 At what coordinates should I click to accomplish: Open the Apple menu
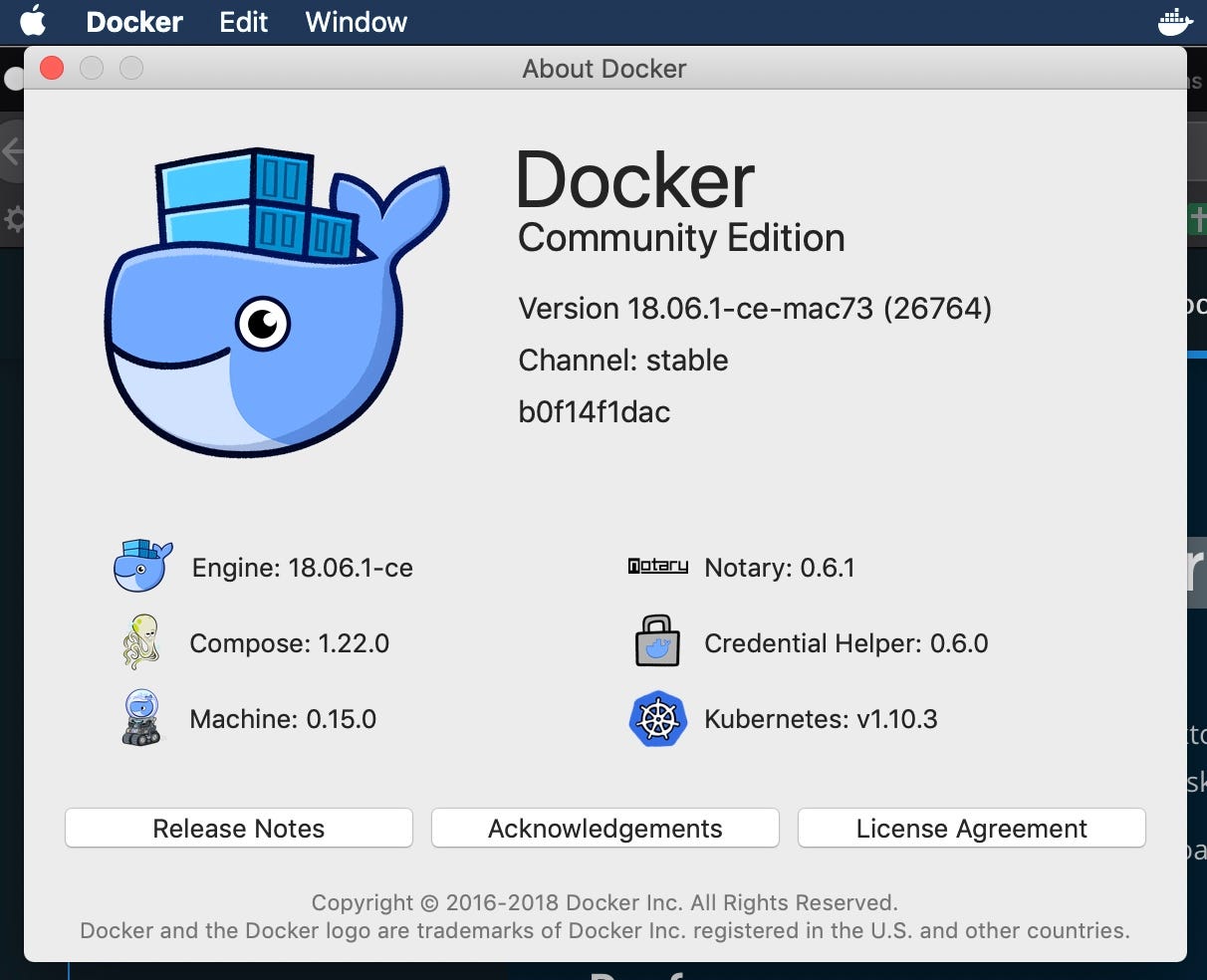(x=33, y=21)
